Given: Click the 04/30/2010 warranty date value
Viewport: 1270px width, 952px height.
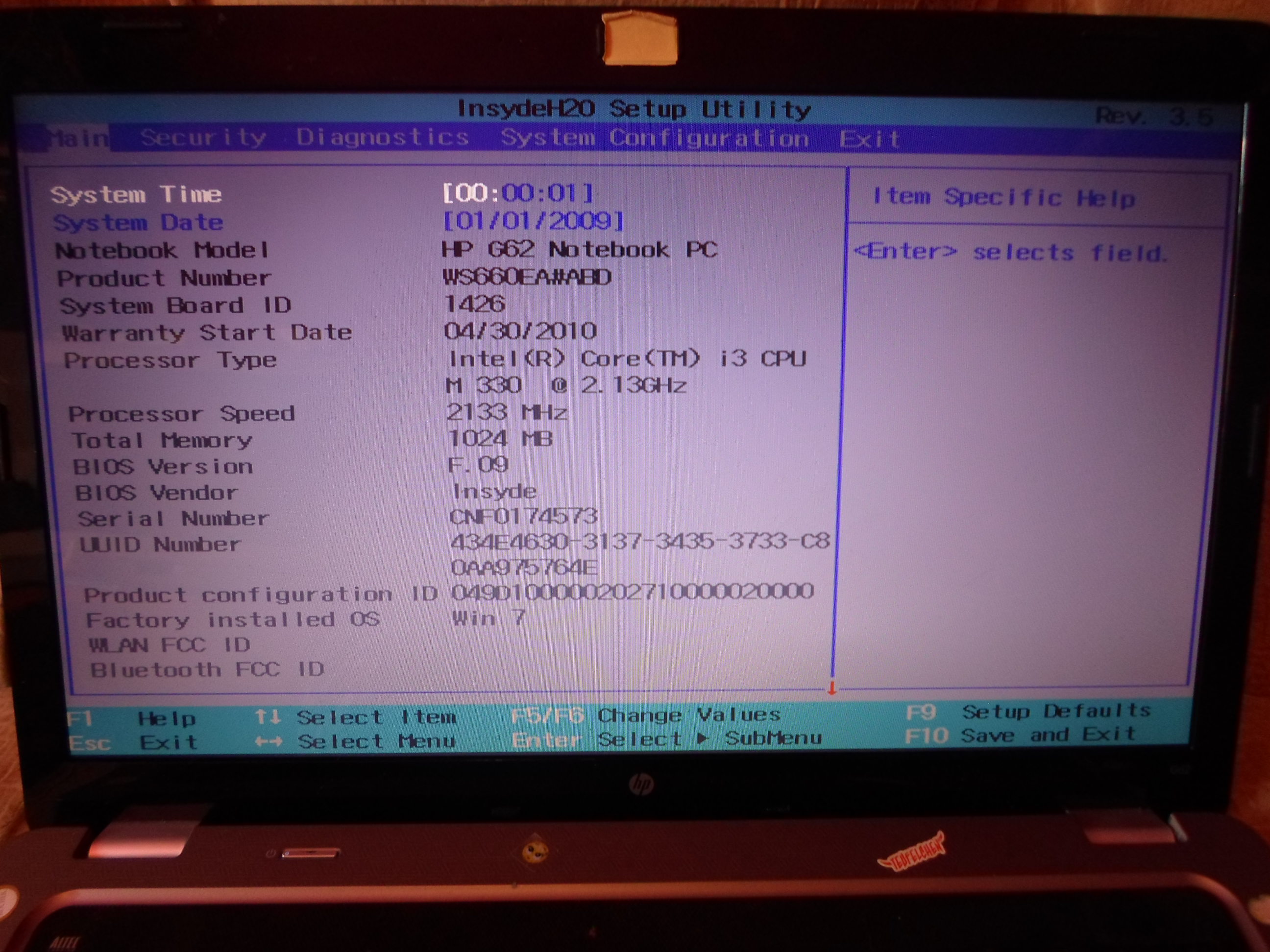Looking at the screenshot, I should pos(520,331).
